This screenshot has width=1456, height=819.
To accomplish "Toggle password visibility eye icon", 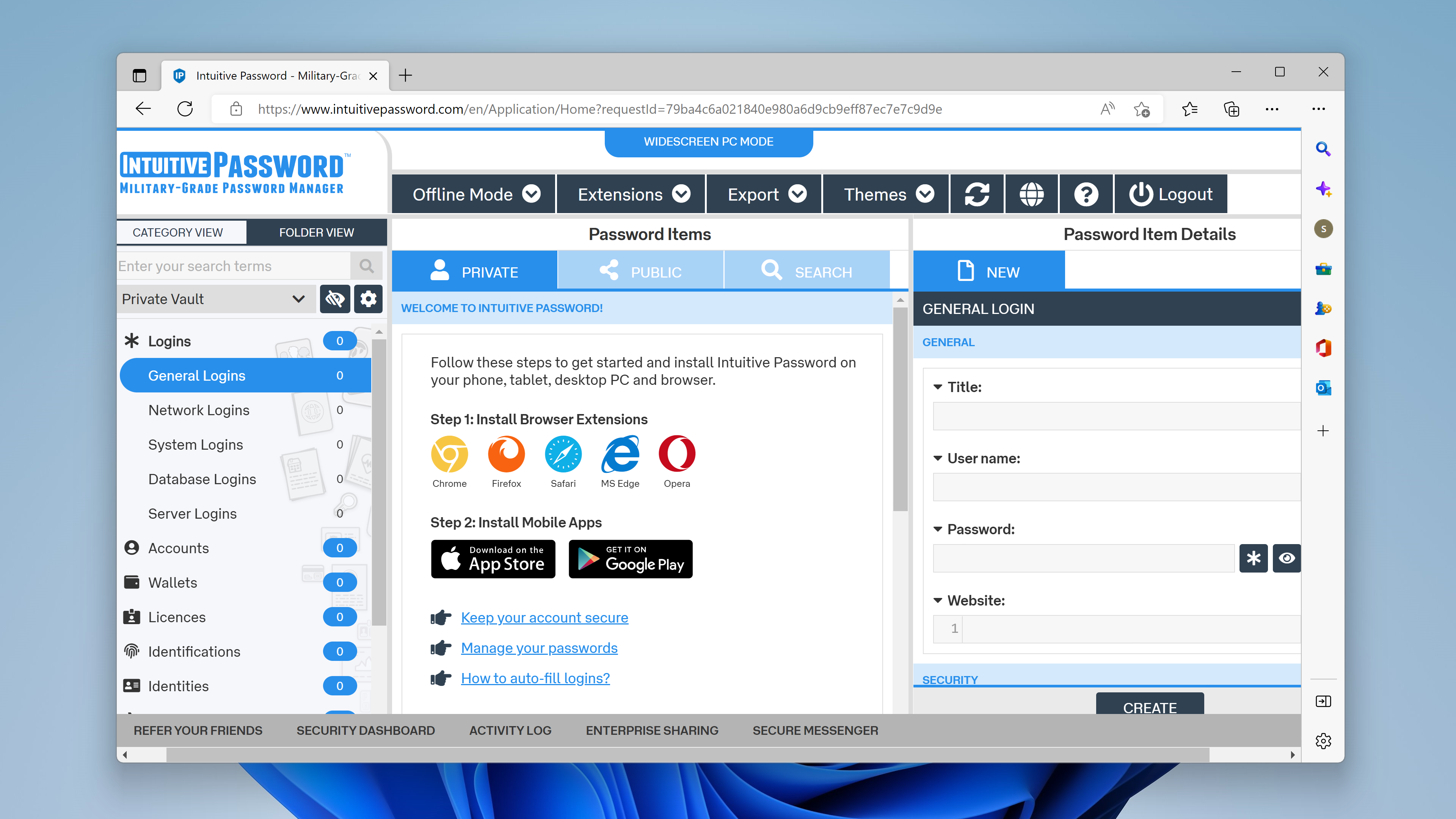I will pos(1287,558).
